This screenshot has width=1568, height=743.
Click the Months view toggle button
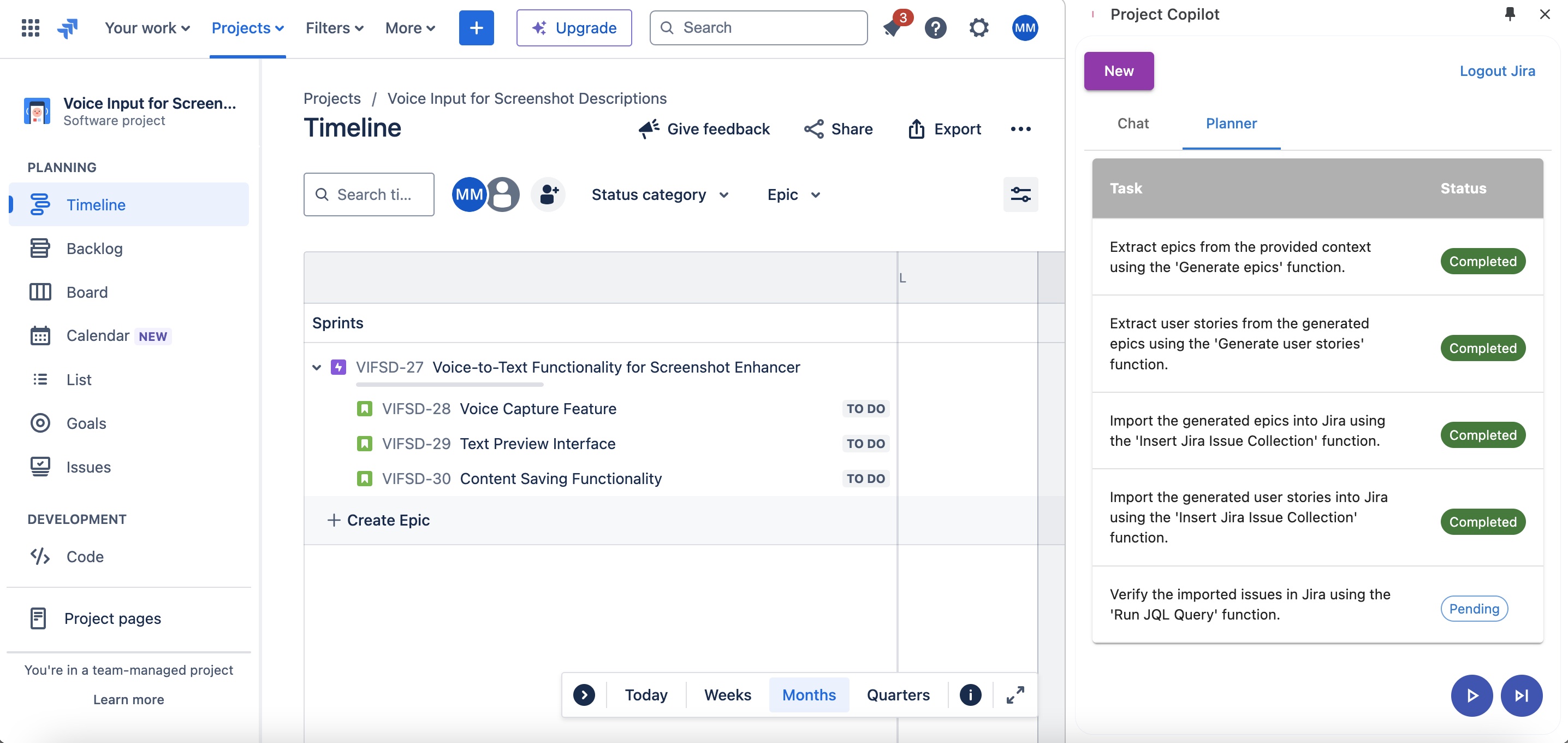point(808,694)
